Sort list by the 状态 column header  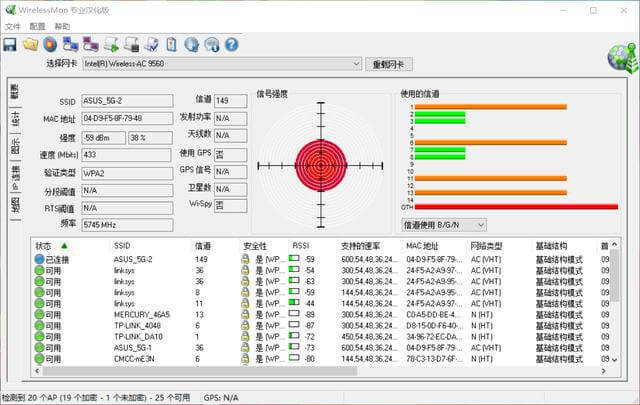tap(45, 245)
